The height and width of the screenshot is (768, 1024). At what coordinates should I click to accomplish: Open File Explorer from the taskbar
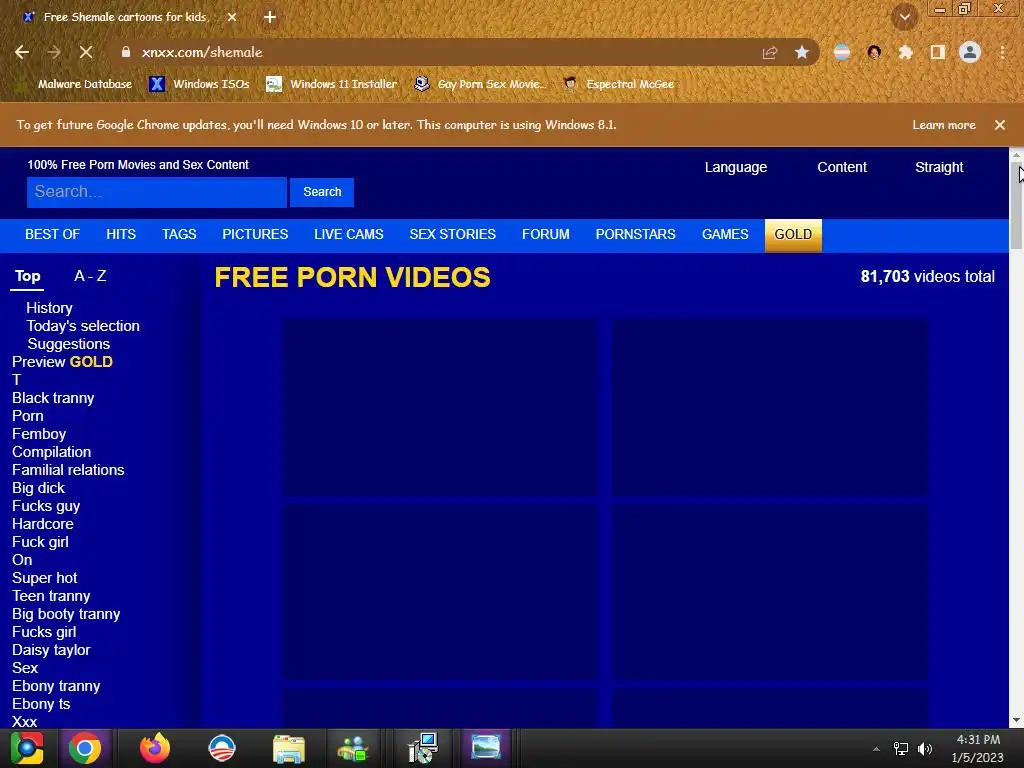(x=289, y=749)
